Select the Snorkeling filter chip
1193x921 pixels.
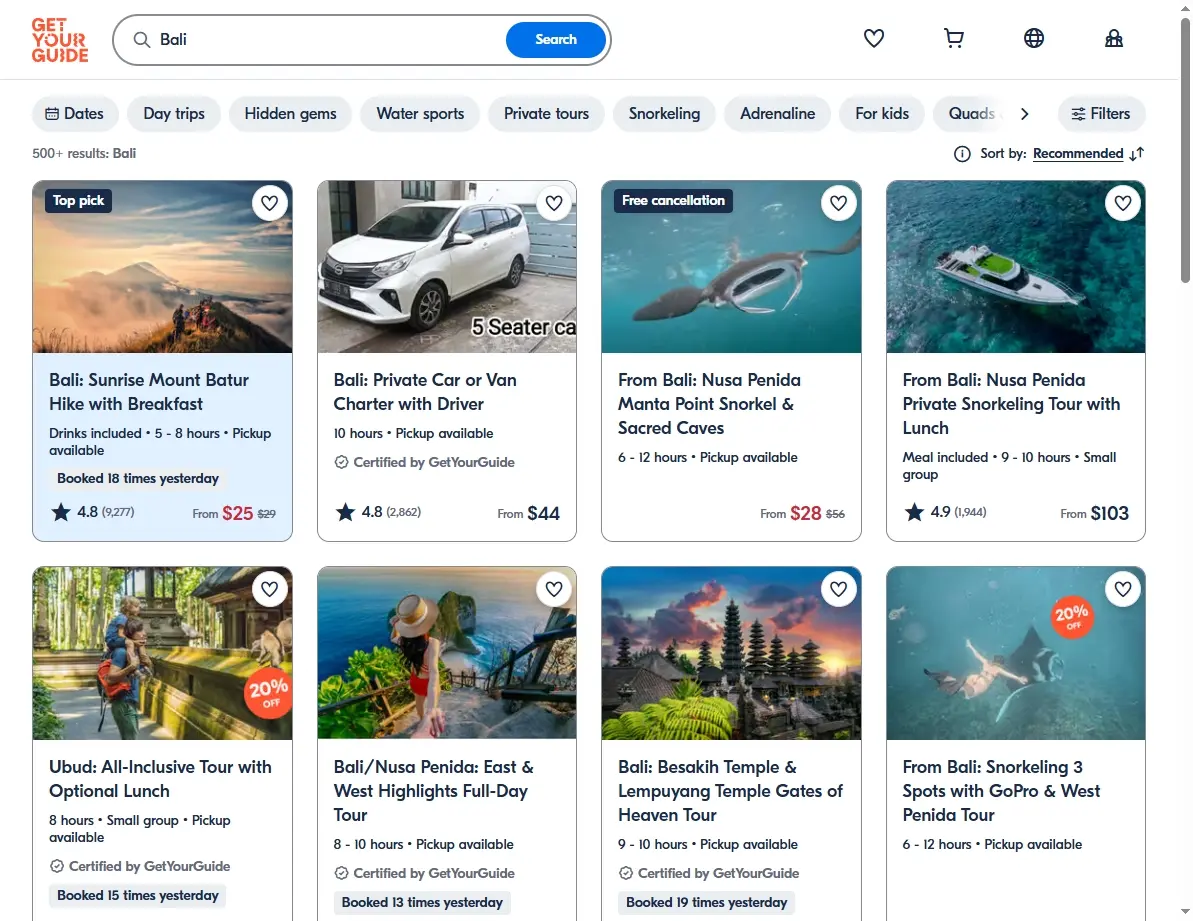(664, 114)
